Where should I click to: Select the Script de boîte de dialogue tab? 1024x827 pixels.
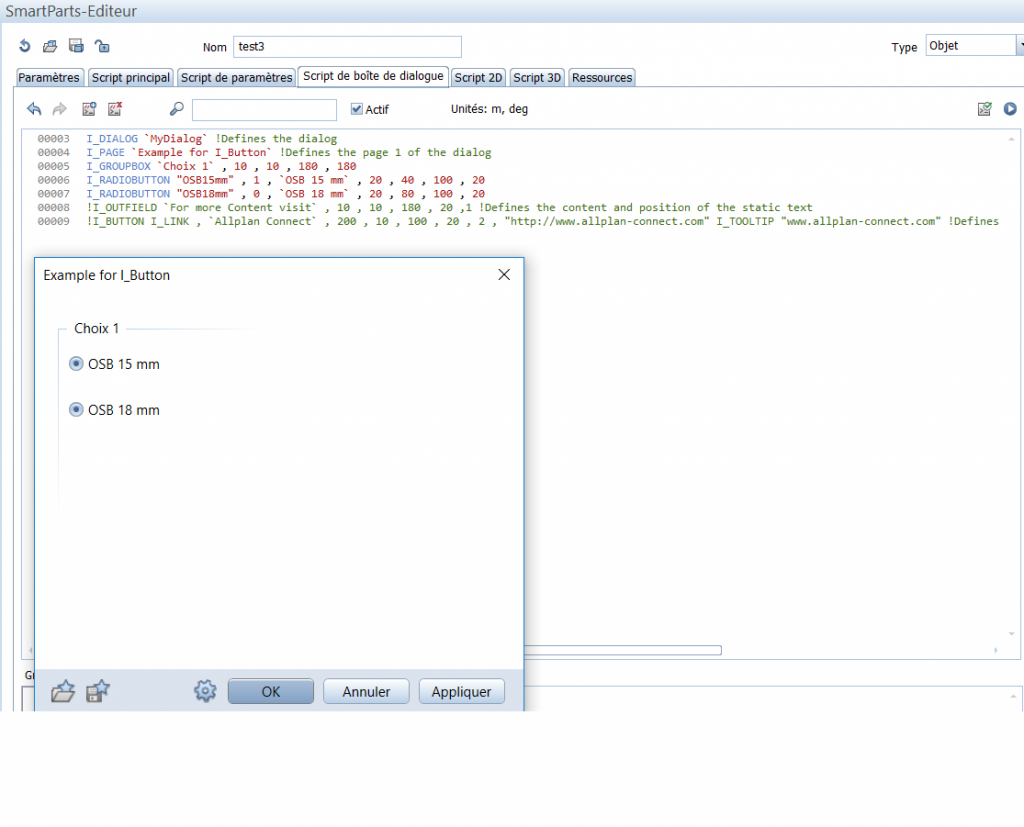point(373,76)
